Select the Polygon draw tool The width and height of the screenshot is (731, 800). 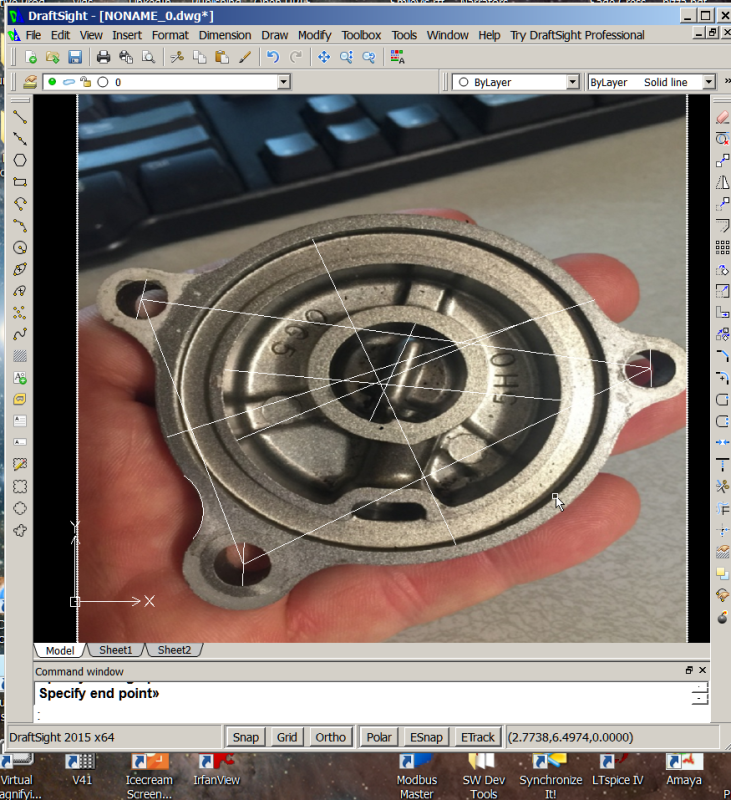[x=20, y=160]
